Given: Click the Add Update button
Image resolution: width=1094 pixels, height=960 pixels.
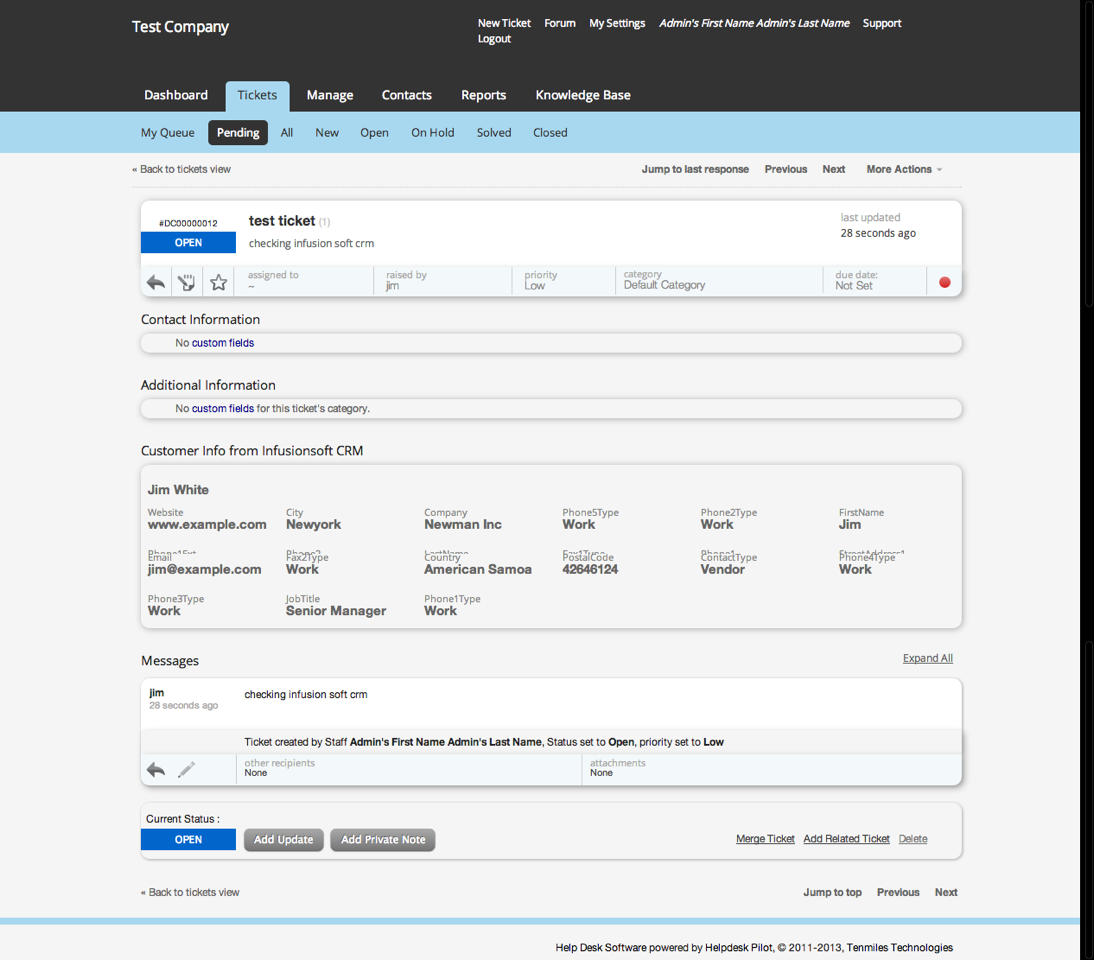Looking at the screenshot, I should click(283, 839).
